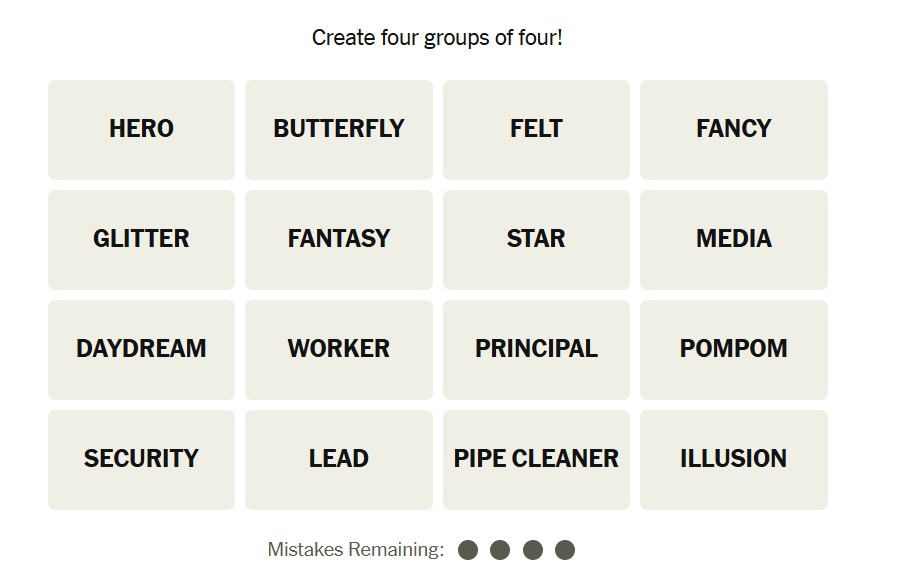Select the BUTTERFLY word tile

[338, 129]
